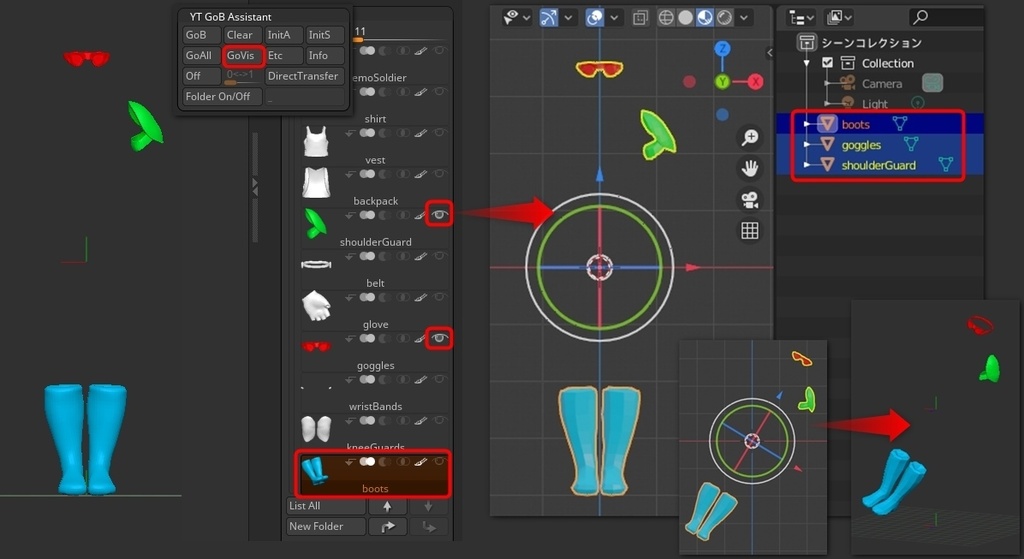
Task: Toggle the viewport overlays button
Action: [594, 18]
